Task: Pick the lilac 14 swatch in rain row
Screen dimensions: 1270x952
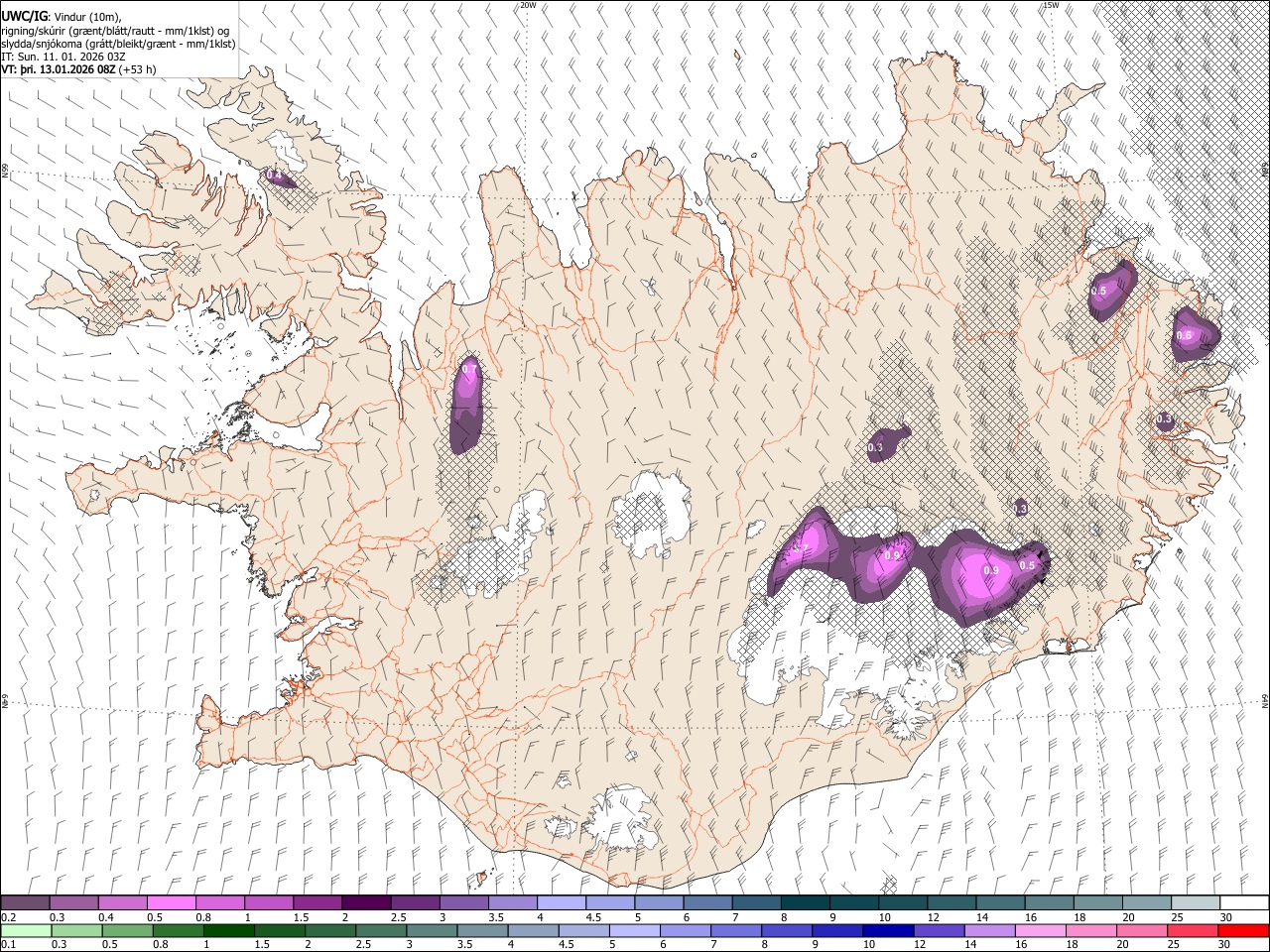Action: [x=989, y=930]
